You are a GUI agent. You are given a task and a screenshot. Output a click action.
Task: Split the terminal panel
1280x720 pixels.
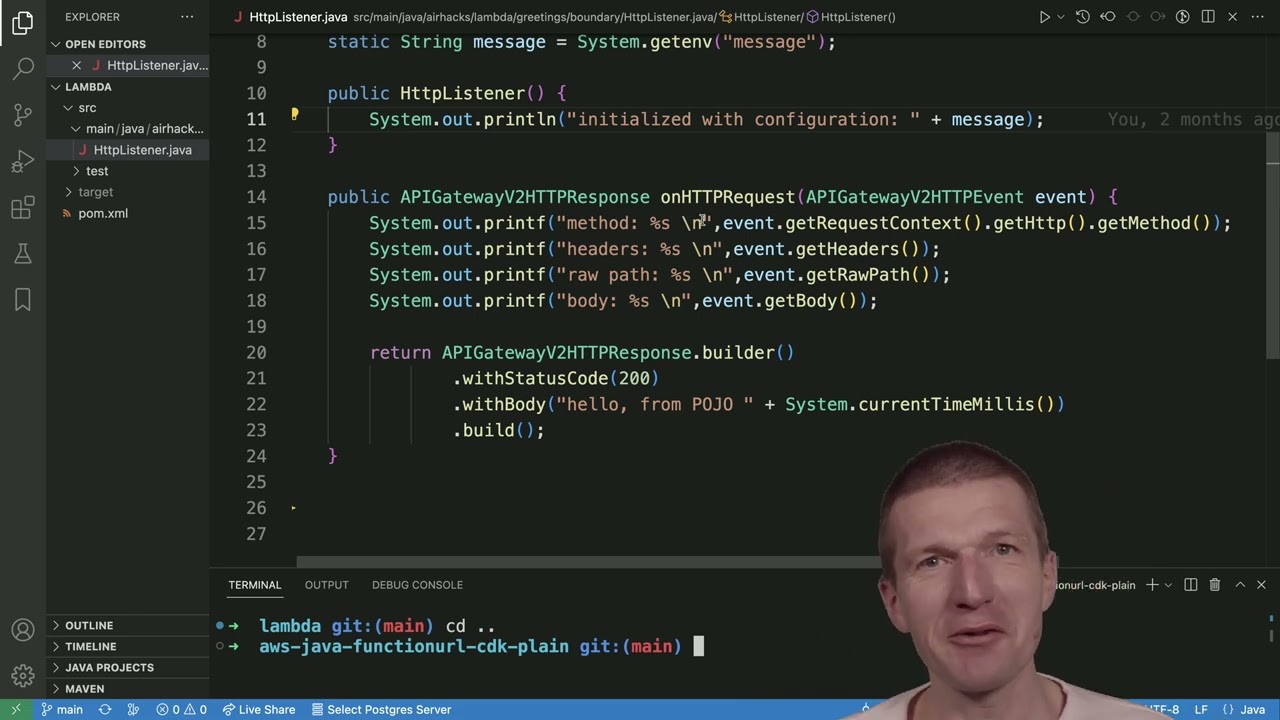click(1190, 585)
